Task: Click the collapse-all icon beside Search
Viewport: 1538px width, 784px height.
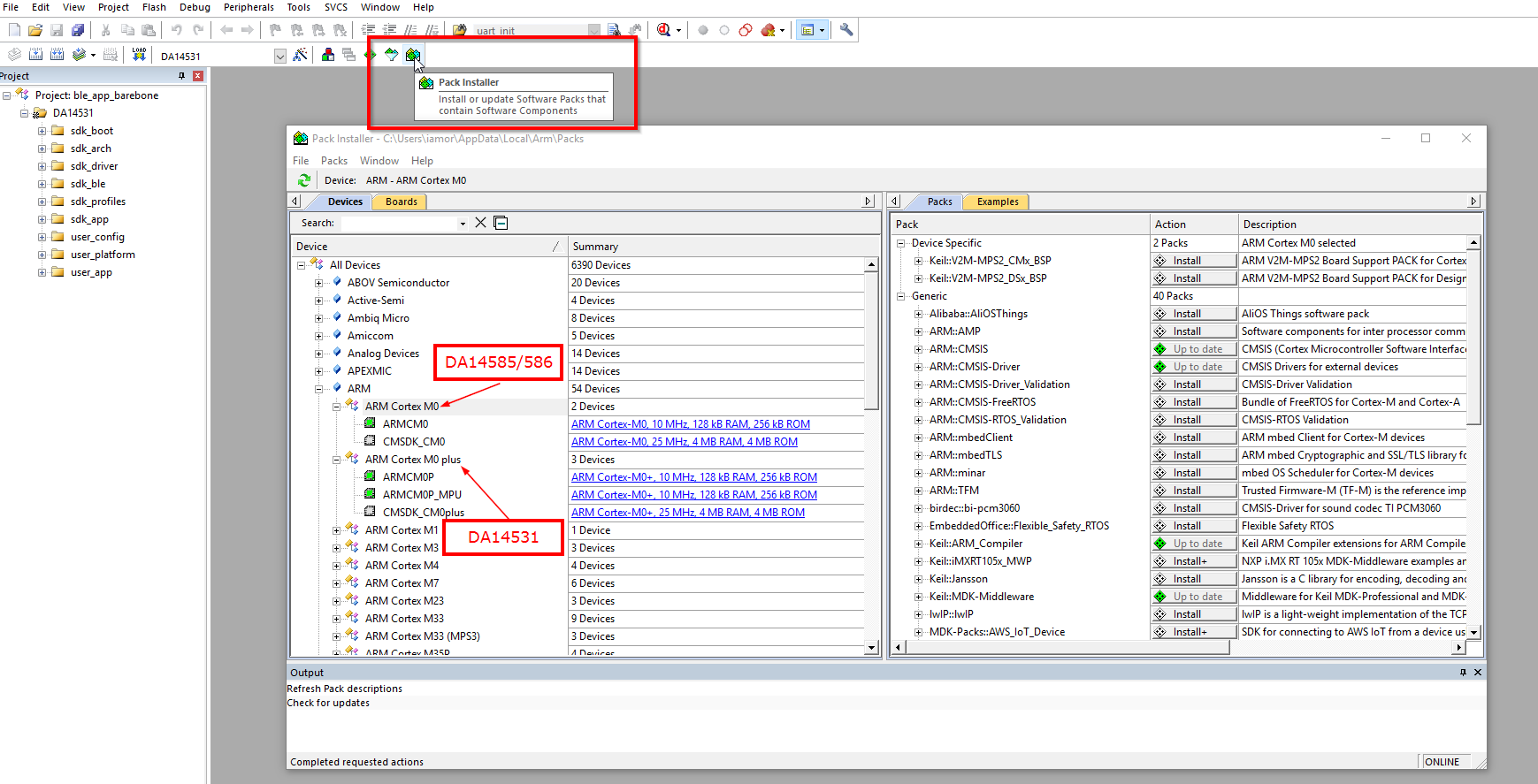Action: (x=501, y=223)
